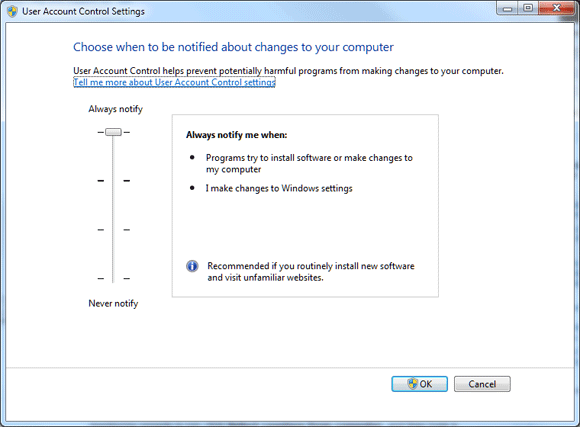The height and width of the screenshot is (427, 580).
Task: Click the 'Always notify me when:' bold heading
Action: click(x=236, y=135)
